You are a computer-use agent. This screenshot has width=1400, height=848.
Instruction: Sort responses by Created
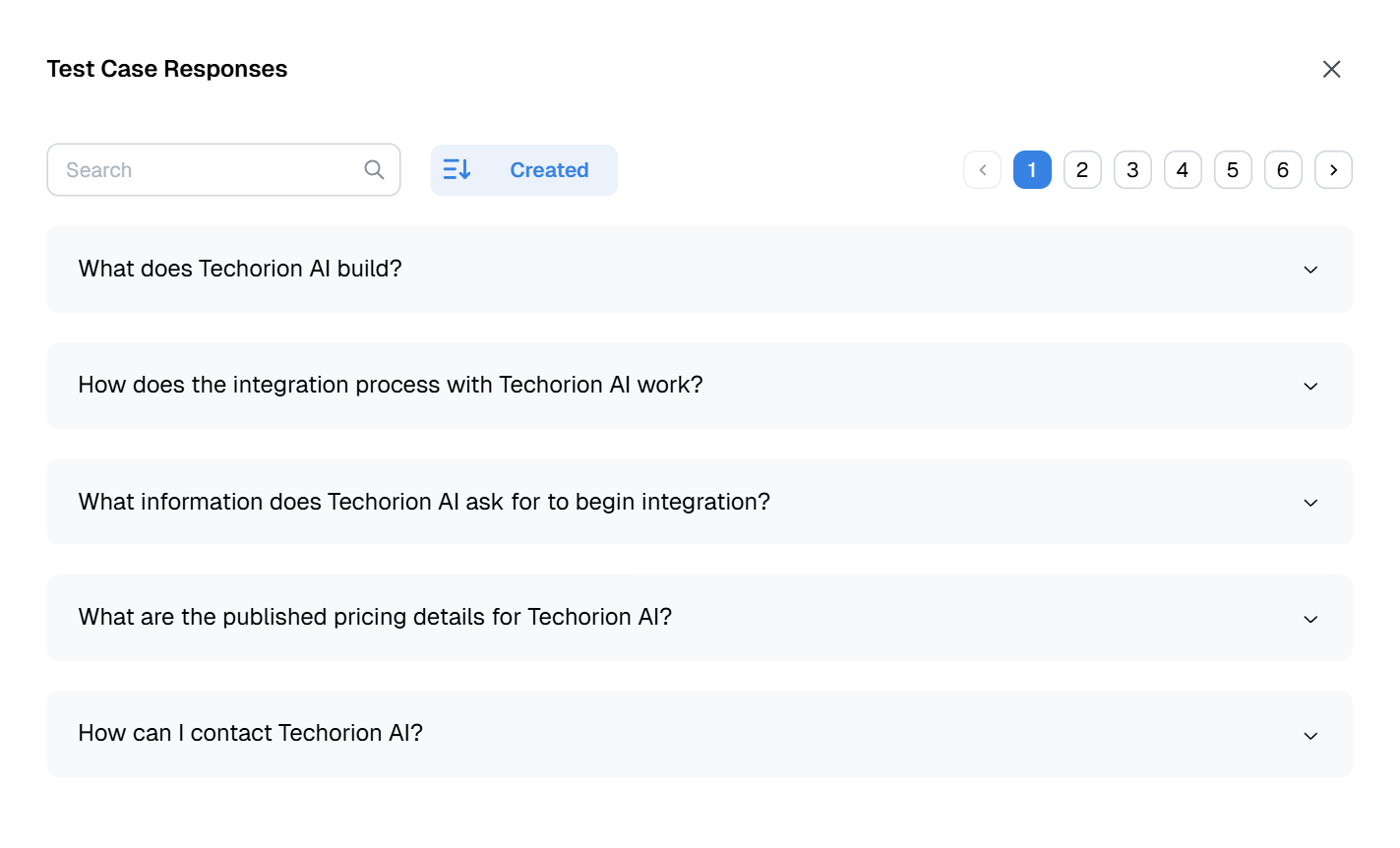[548, 170]
